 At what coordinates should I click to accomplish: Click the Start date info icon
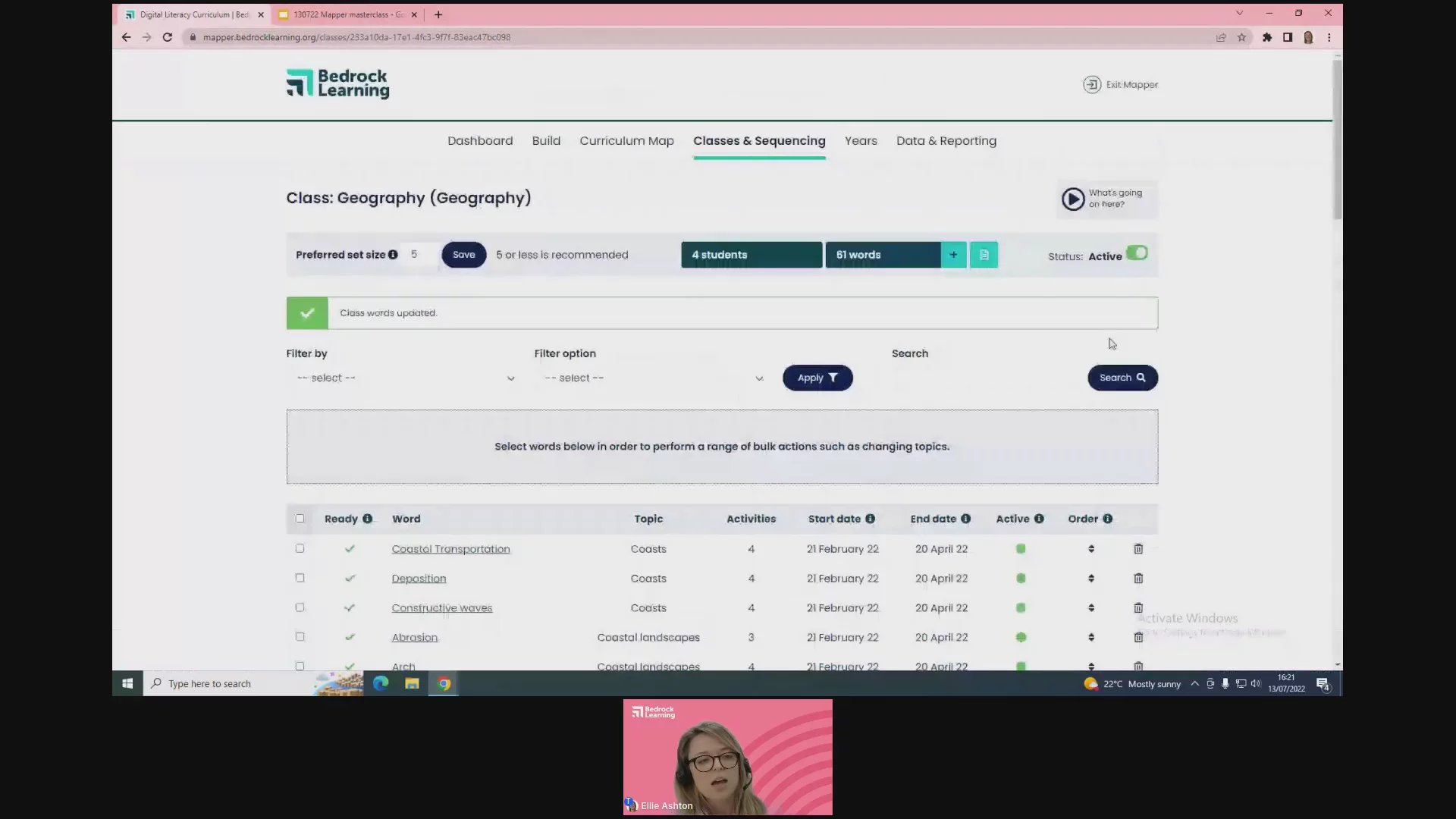870,519
